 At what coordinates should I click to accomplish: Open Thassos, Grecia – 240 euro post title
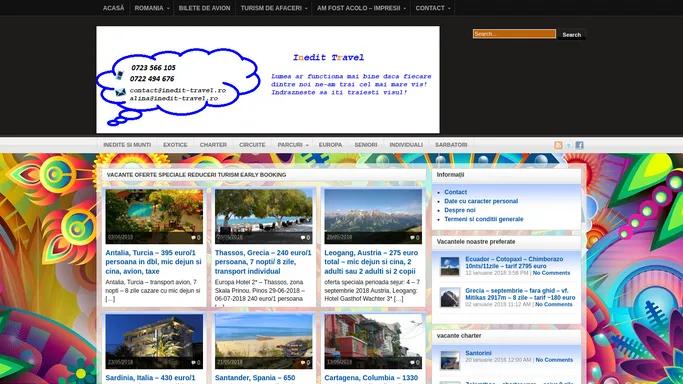pos(263,262)
